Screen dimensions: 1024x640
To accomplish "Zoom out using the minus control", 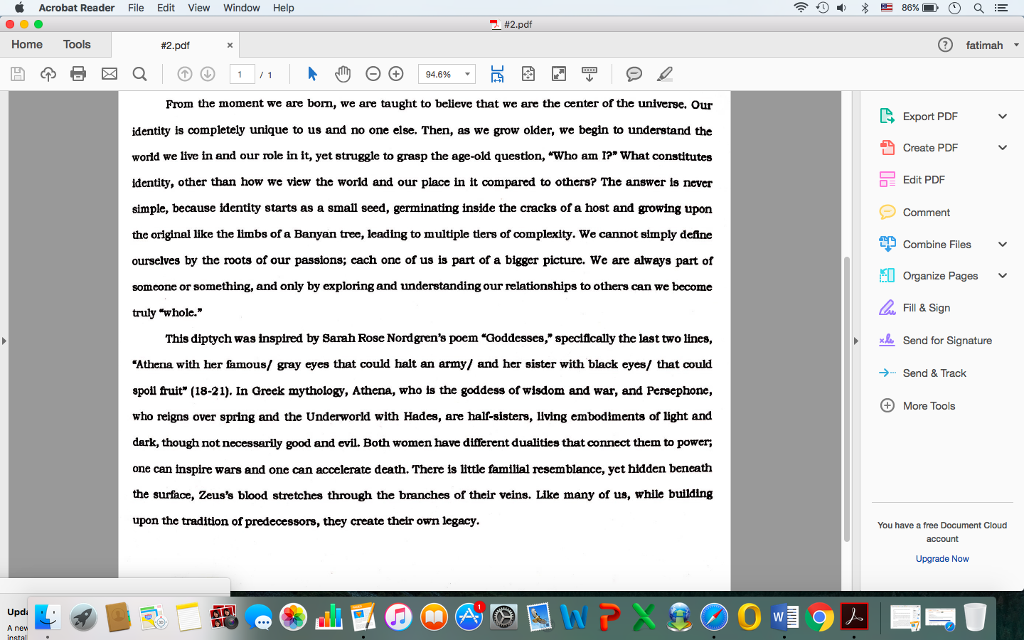I will 372,73.
